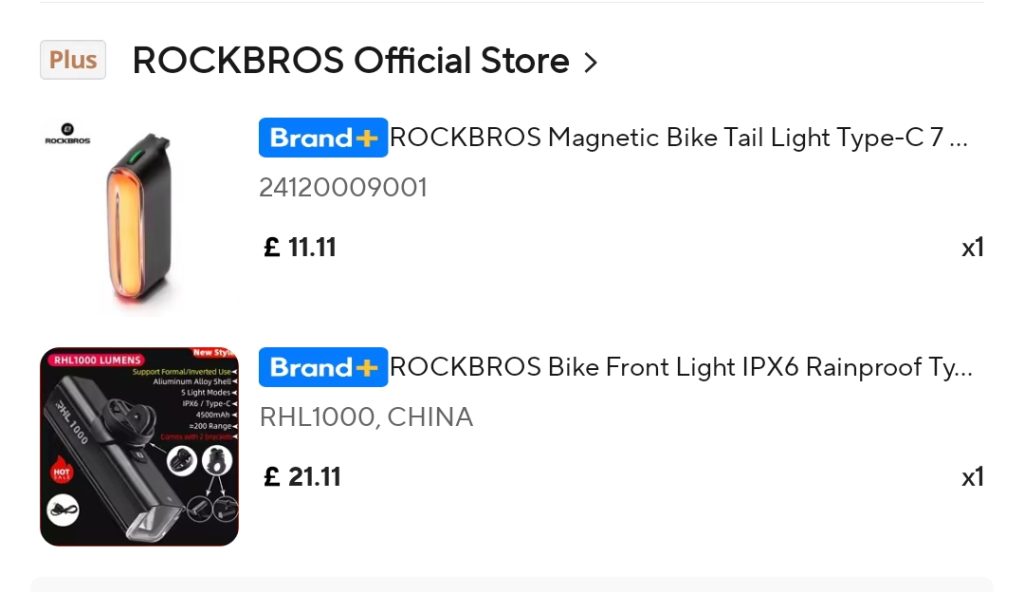1024x592 pixels.
Task: Select the variant text 24120009001
Action: (x=343, y=187)
